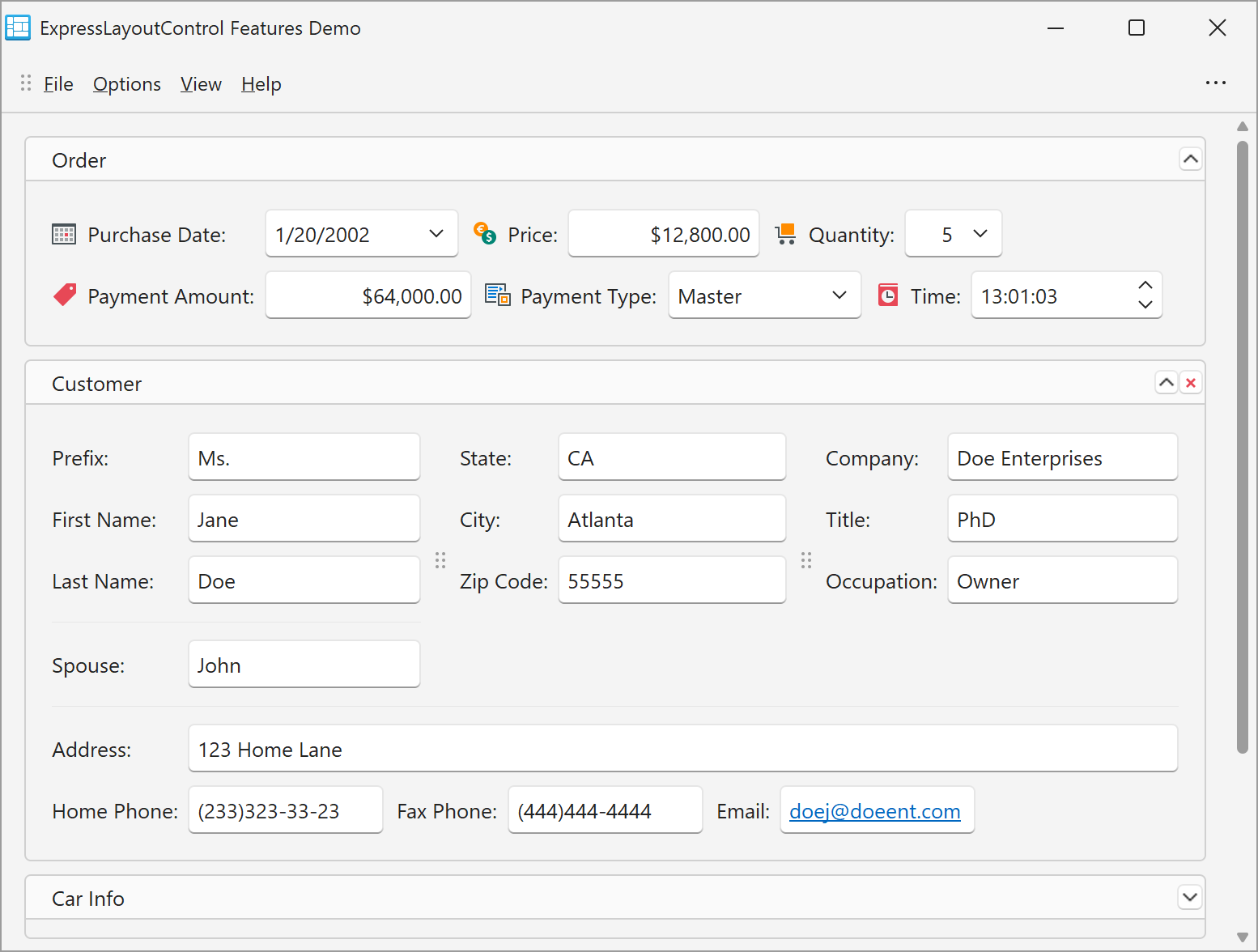Click the currency coins icon next to Price
1258x952 pixels.
click(x=484, y=234)
